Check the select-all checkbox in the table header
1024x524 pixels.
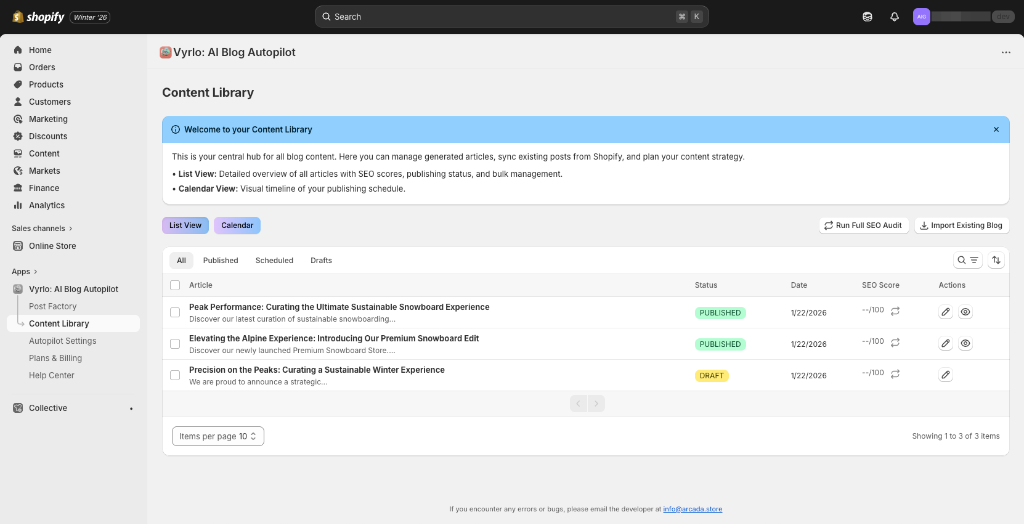click(x=175, y=285)
